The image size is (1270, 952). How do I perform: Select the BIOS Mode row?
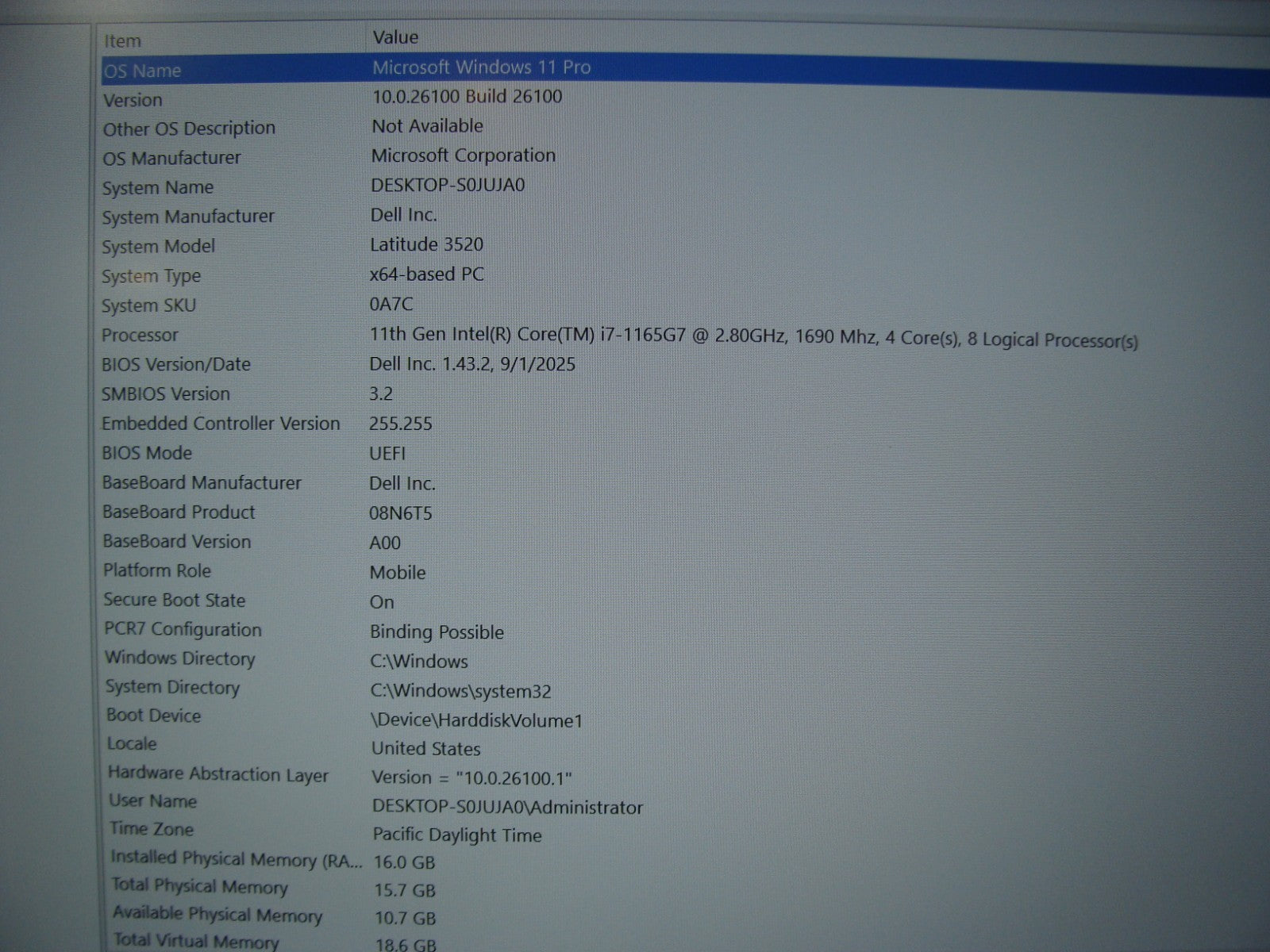[x=148, y=453]
